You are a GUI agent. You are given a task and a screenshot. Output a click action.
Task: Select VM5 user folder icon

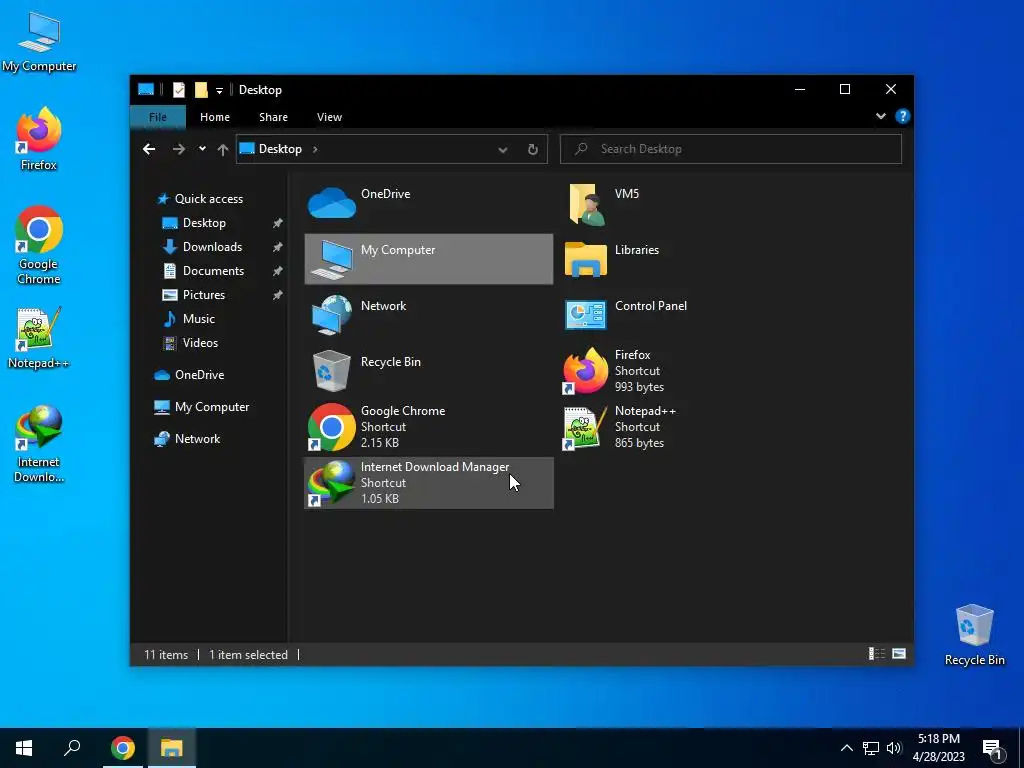click(x=586, y=204)
